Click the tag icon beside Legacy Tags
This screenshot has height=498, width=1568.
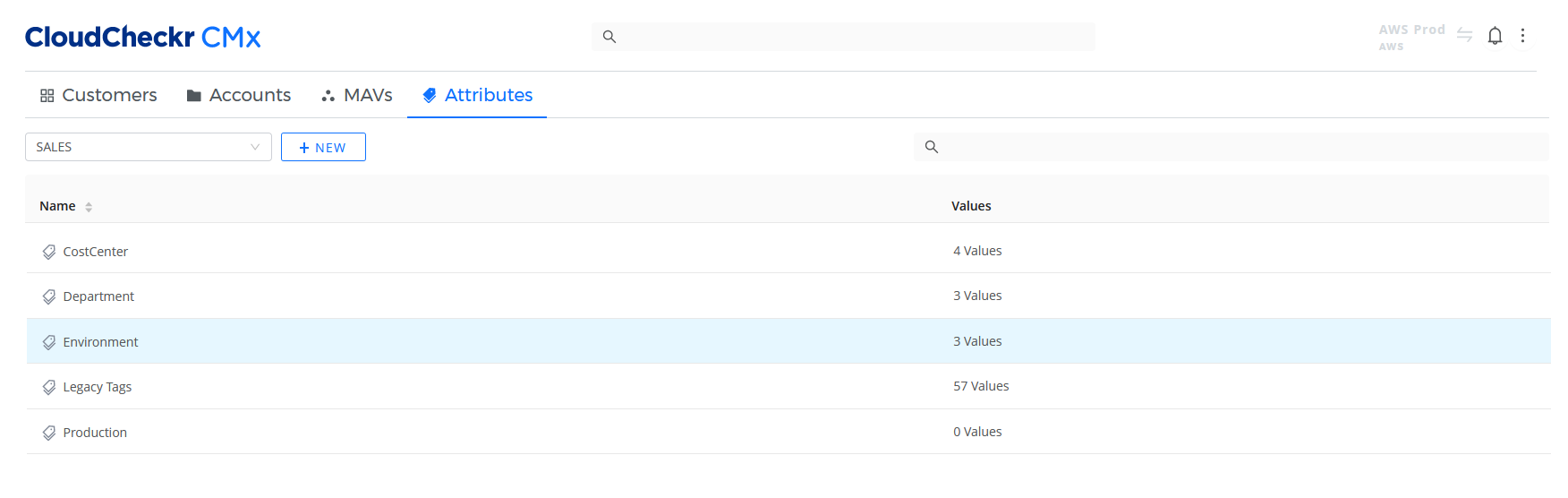[49, 387]
